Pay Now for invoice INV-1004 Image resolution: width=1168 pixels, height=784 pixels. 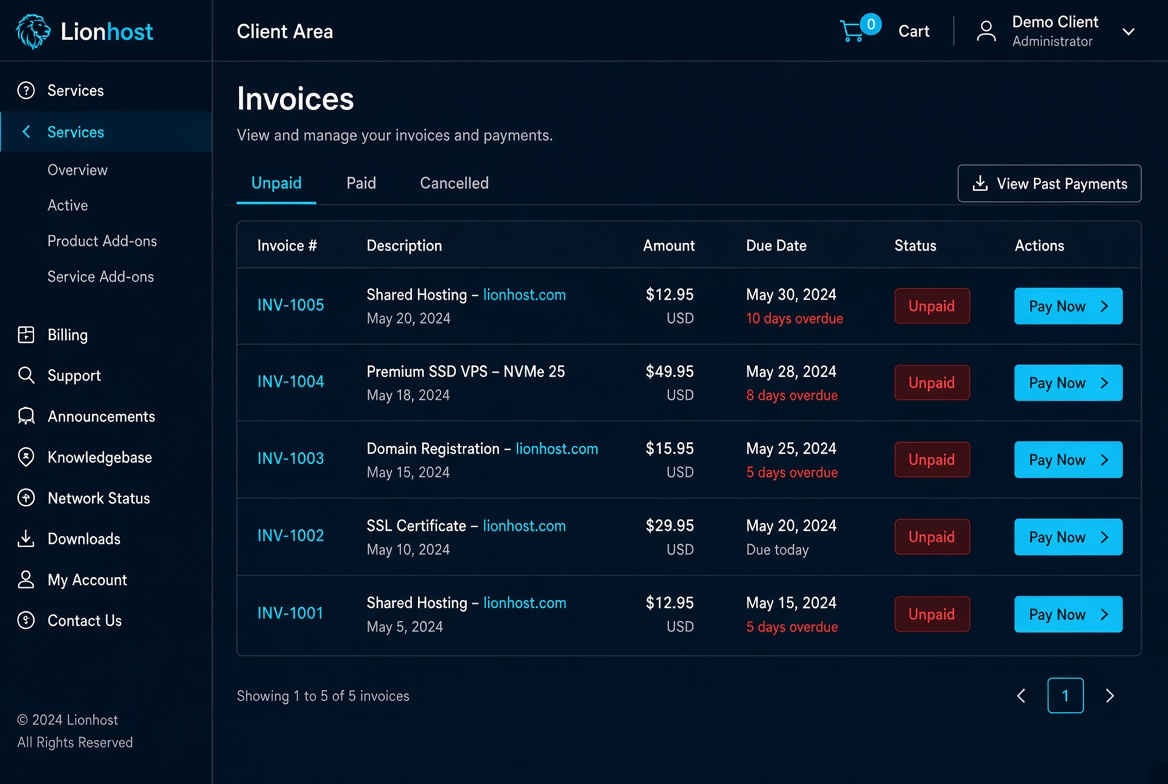coord(1068,382)
